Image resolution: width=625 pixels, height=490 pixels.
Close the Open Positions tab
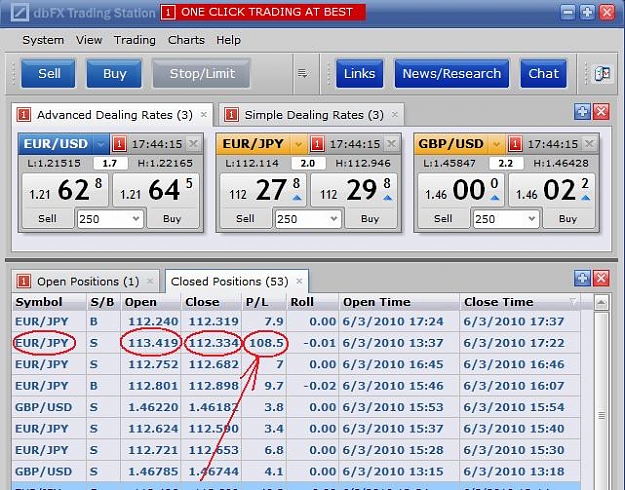click(150, 281)
